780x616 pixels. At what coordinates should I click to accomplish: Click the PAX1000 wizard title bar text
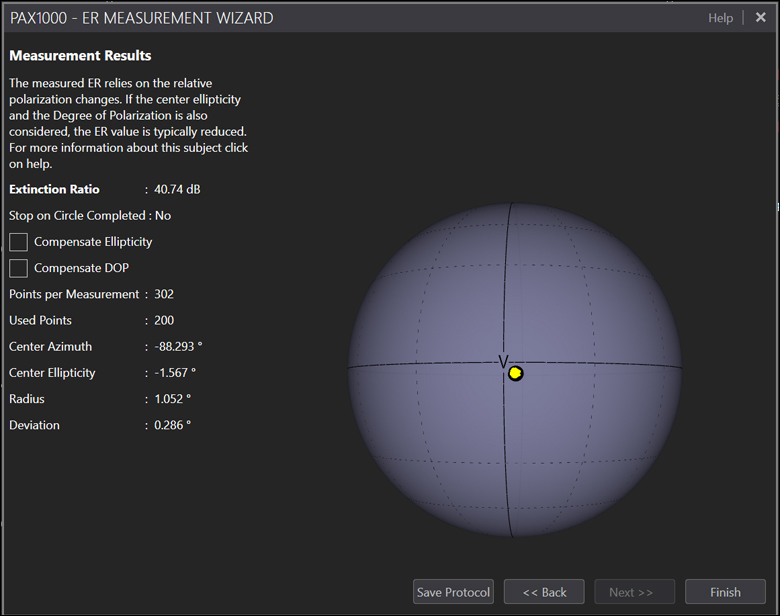tap(141, 18)
